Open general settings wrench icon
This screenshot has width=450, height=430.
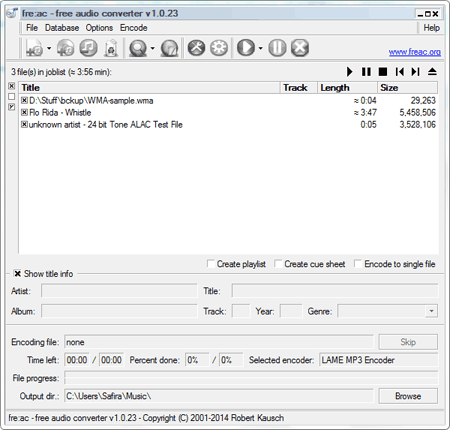[x=196, y=48]
